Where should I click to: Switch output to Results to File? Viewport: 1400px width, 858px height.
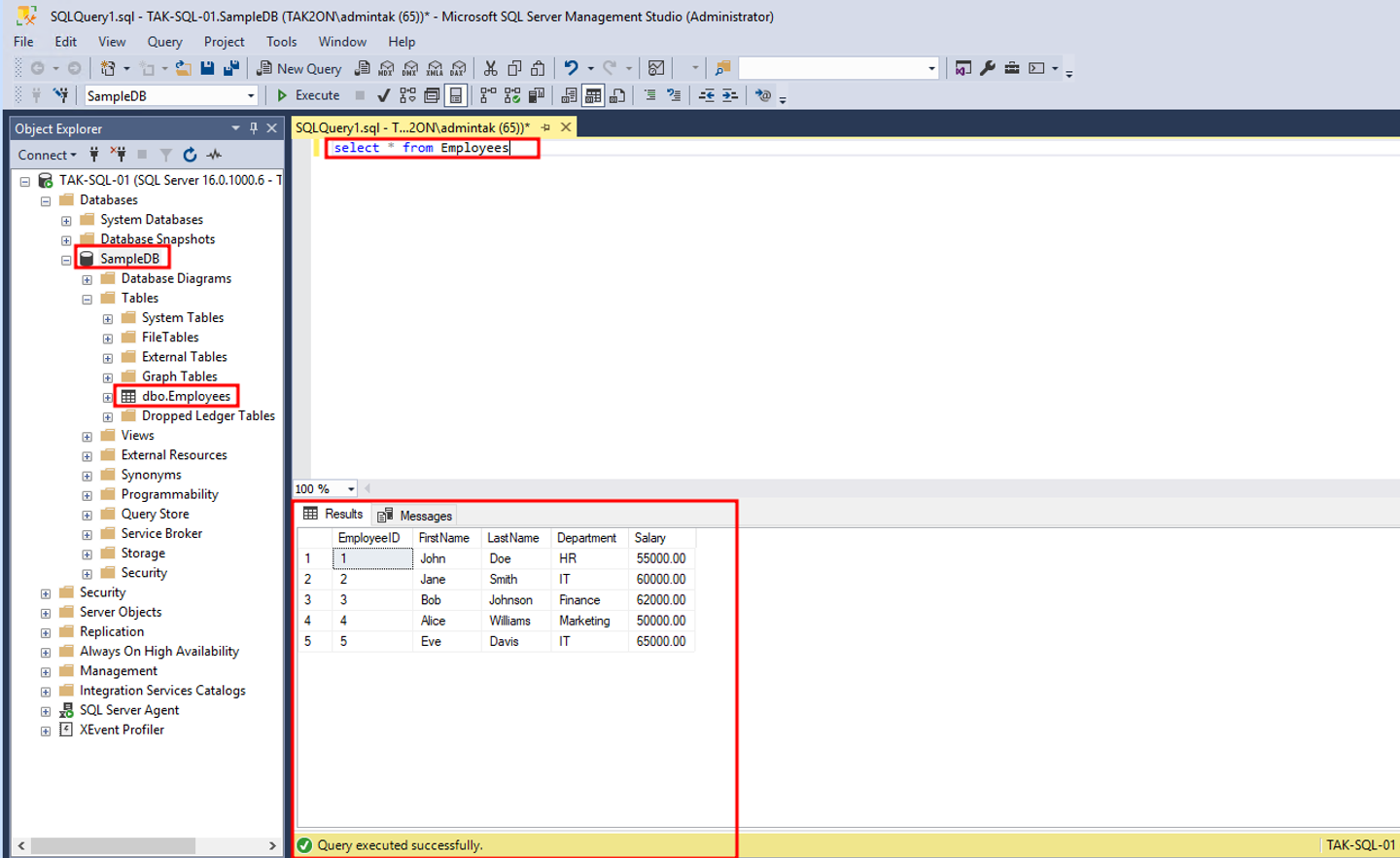(x=616, y=95)
